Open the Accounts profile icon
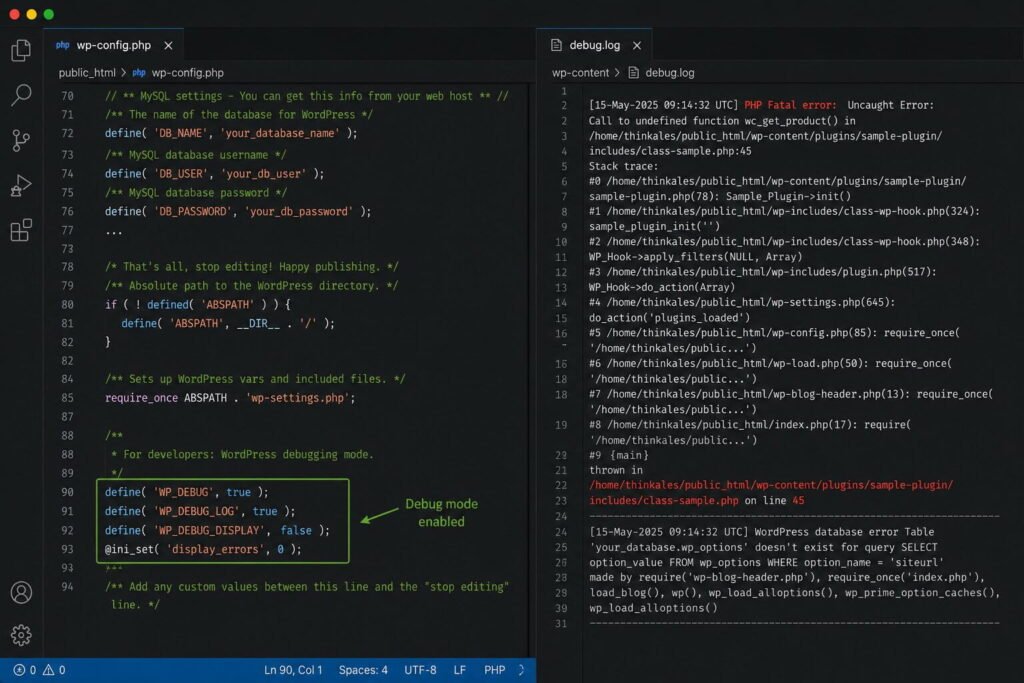This screenshot has width=1024, height=683. coord(21,592)
